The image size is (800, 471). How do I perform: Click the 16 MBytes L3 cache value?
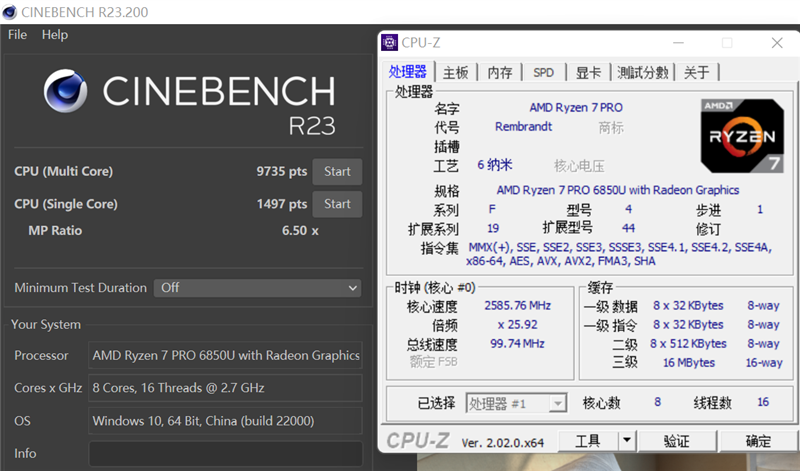[x=689, y=363]
